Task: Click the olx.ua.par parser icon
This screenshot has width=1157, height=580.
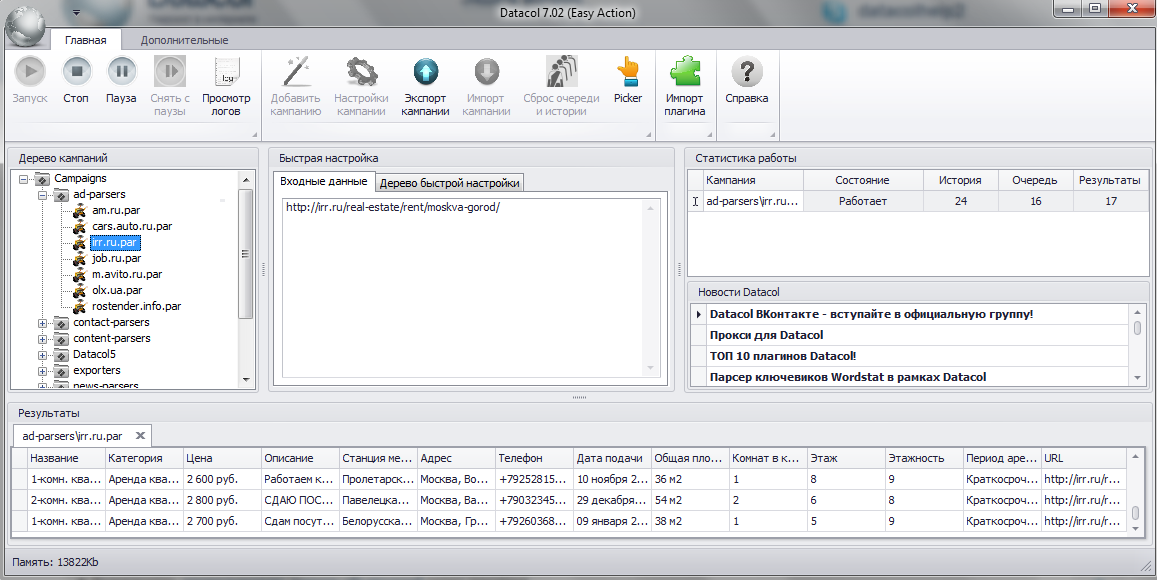Action: pyautogui.click(x=80, y=290)
